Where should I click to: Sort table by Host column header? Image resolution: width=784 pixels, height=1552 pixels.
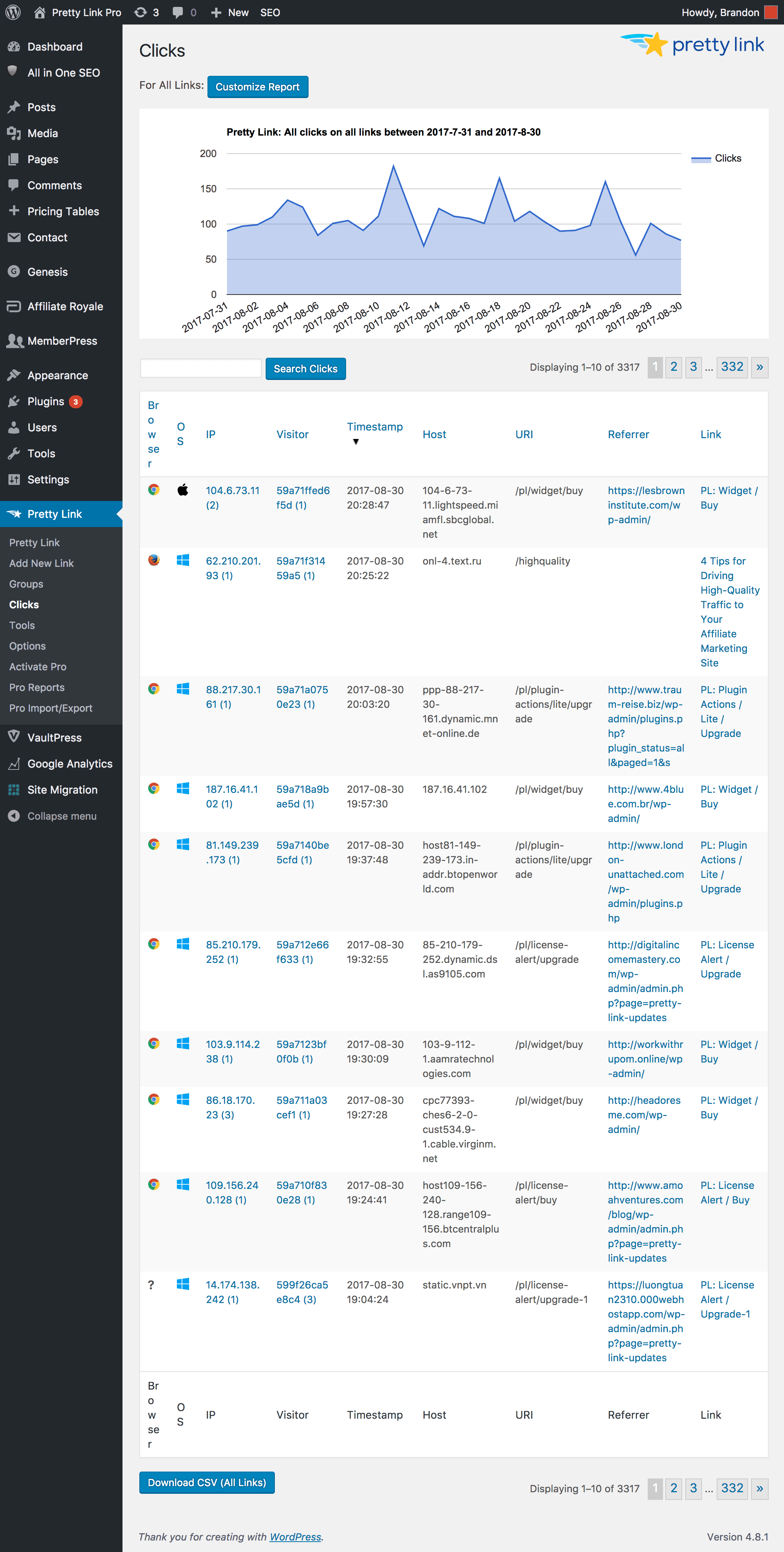coord(434,434)
